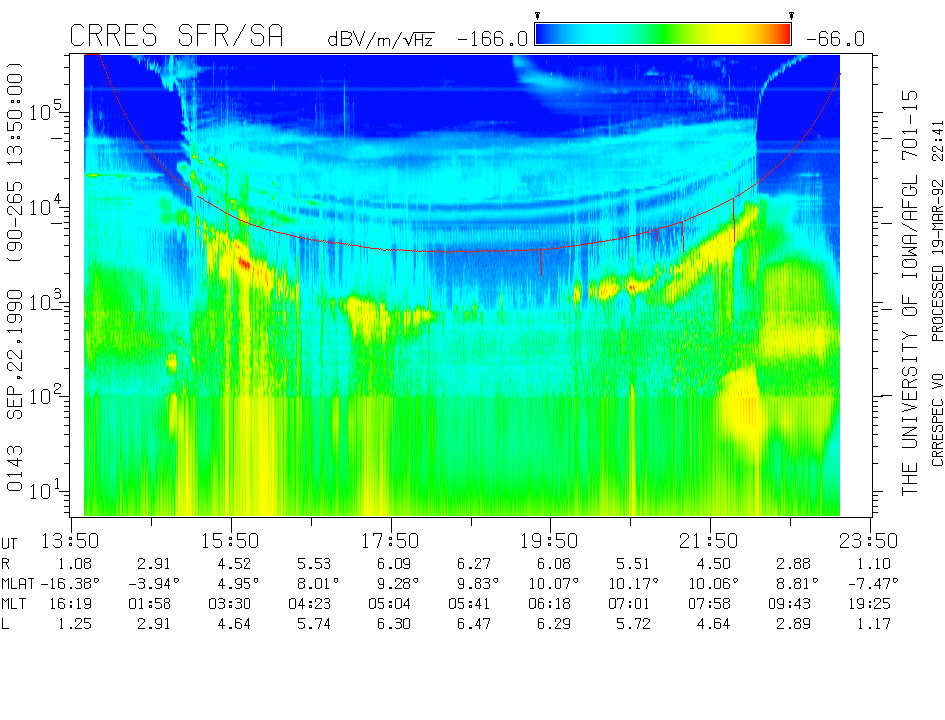Click the CRRES SFR/SA plot title
The image size is (945, 720).
pyautogui.click(x=176, y=37)
